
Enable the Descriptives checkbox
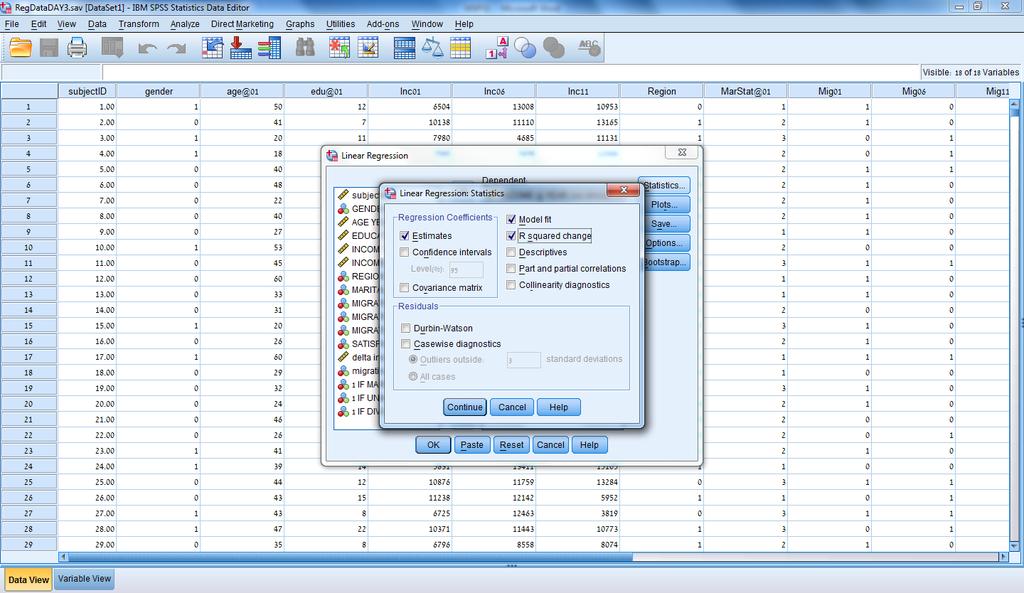[511, 252]
